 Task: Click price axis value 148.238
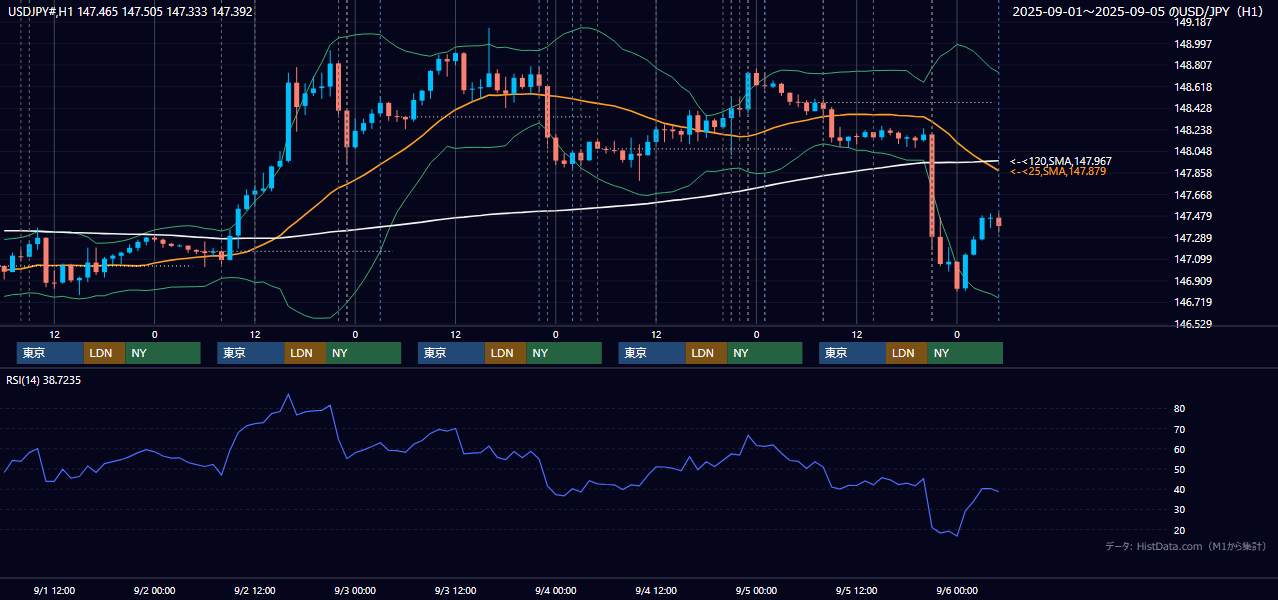pos(1192,130)
